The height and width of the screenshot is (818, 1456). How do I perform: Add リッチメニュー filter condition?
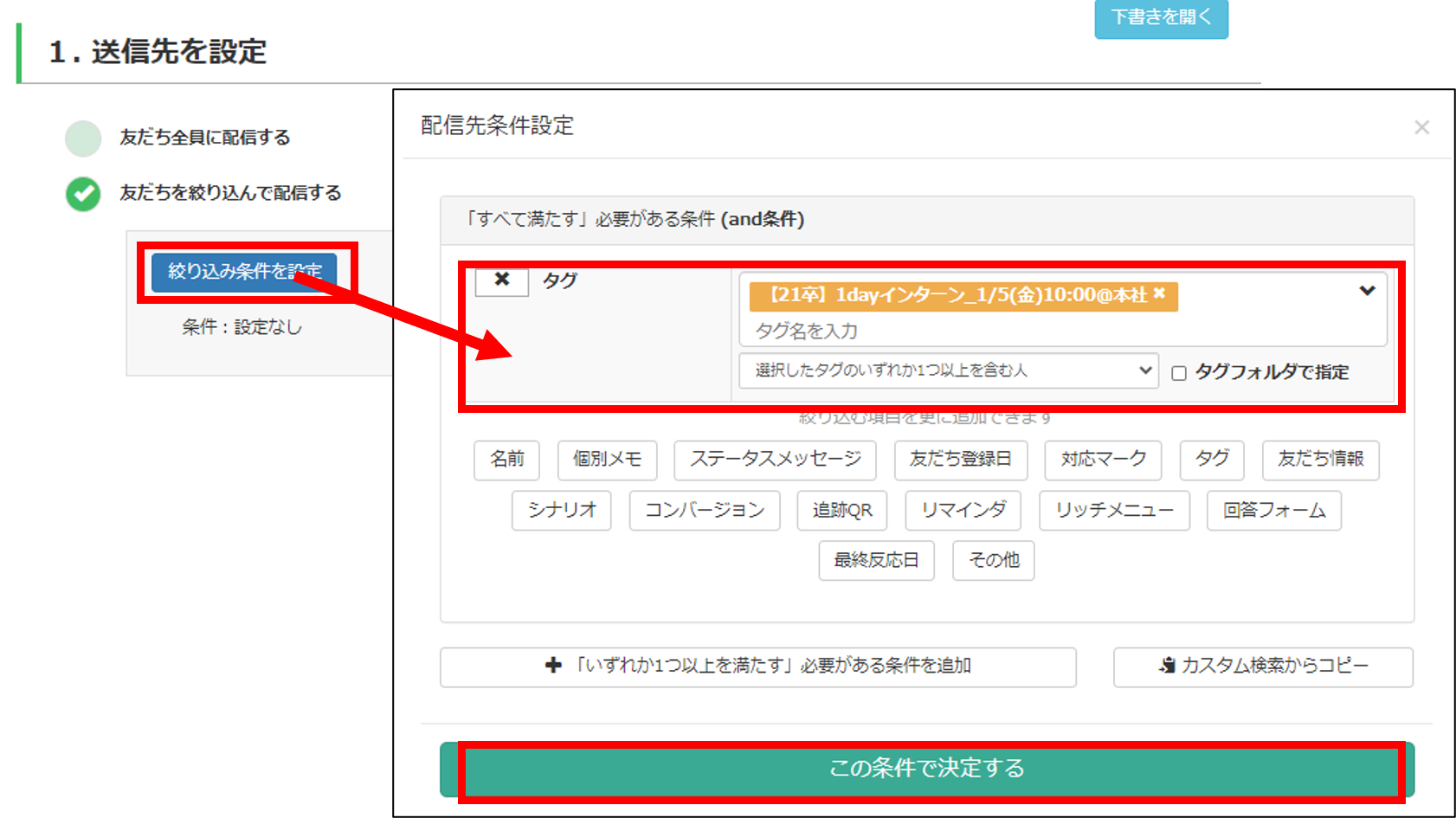[x=1114, y=511]
